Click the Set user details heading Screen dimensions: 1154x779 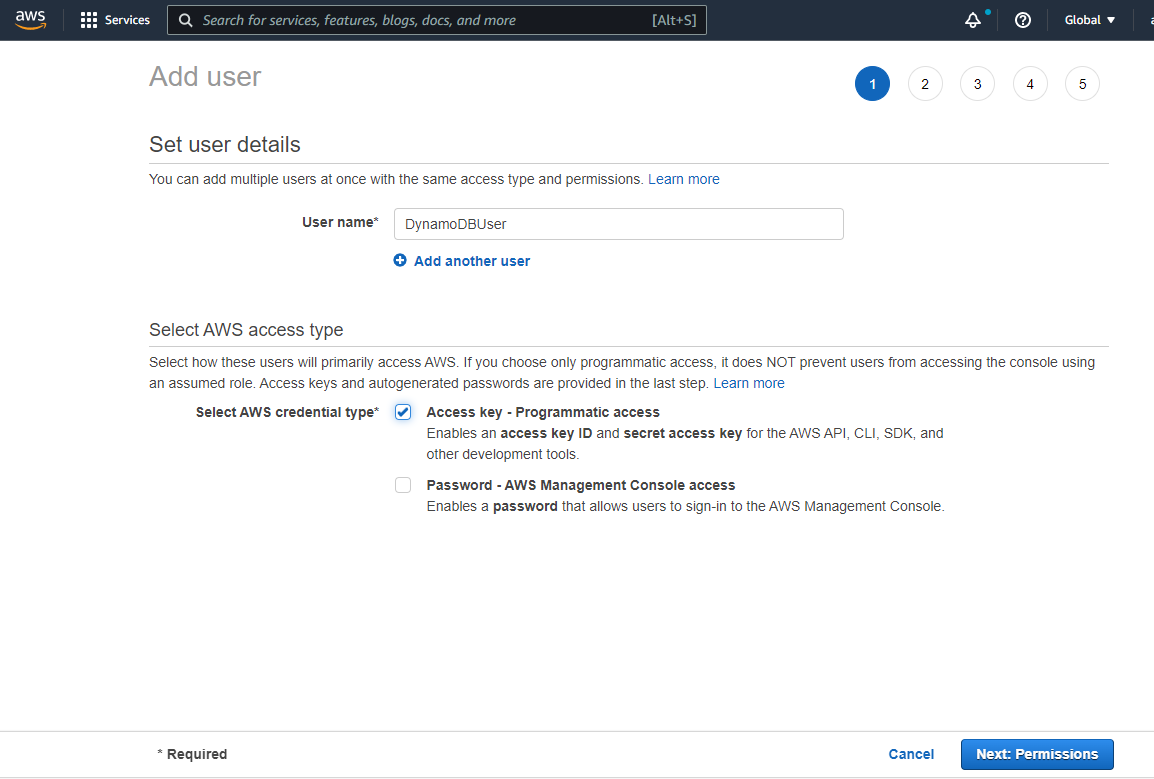[x=224, y=144]
